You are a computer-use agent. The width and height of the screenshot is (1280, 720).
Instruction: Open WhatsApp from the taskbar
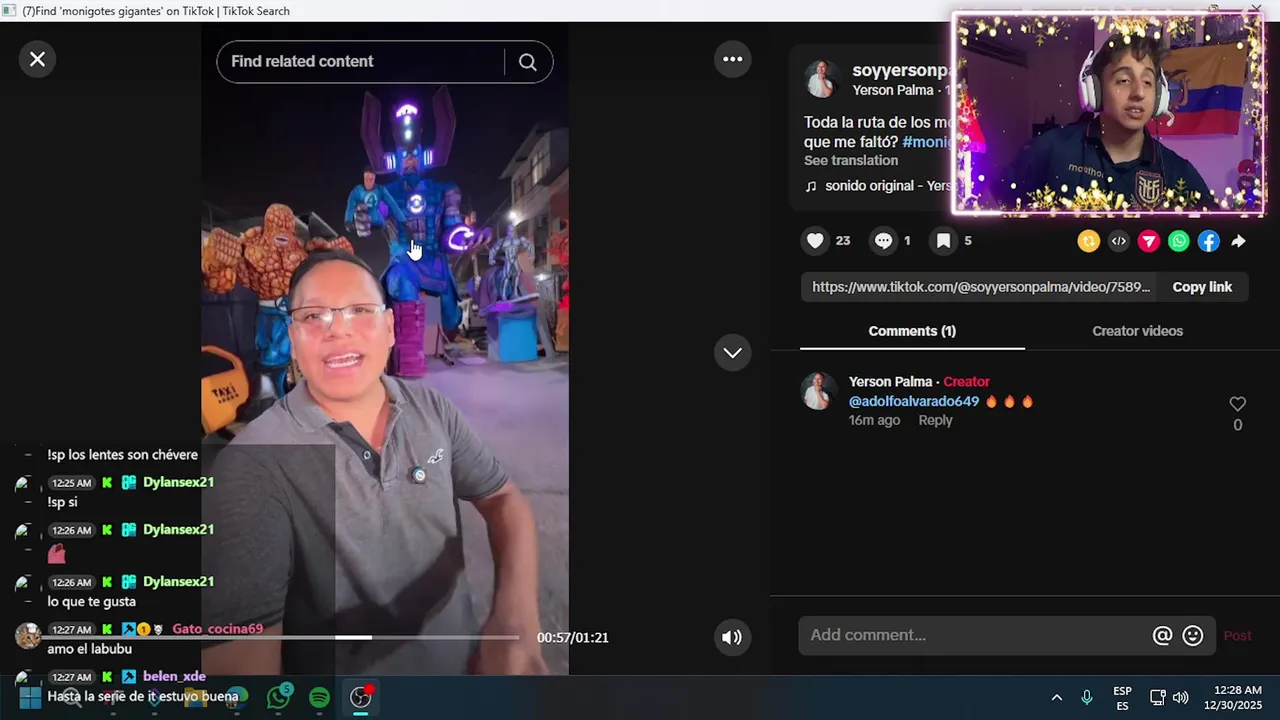click(x=278, y=697)
